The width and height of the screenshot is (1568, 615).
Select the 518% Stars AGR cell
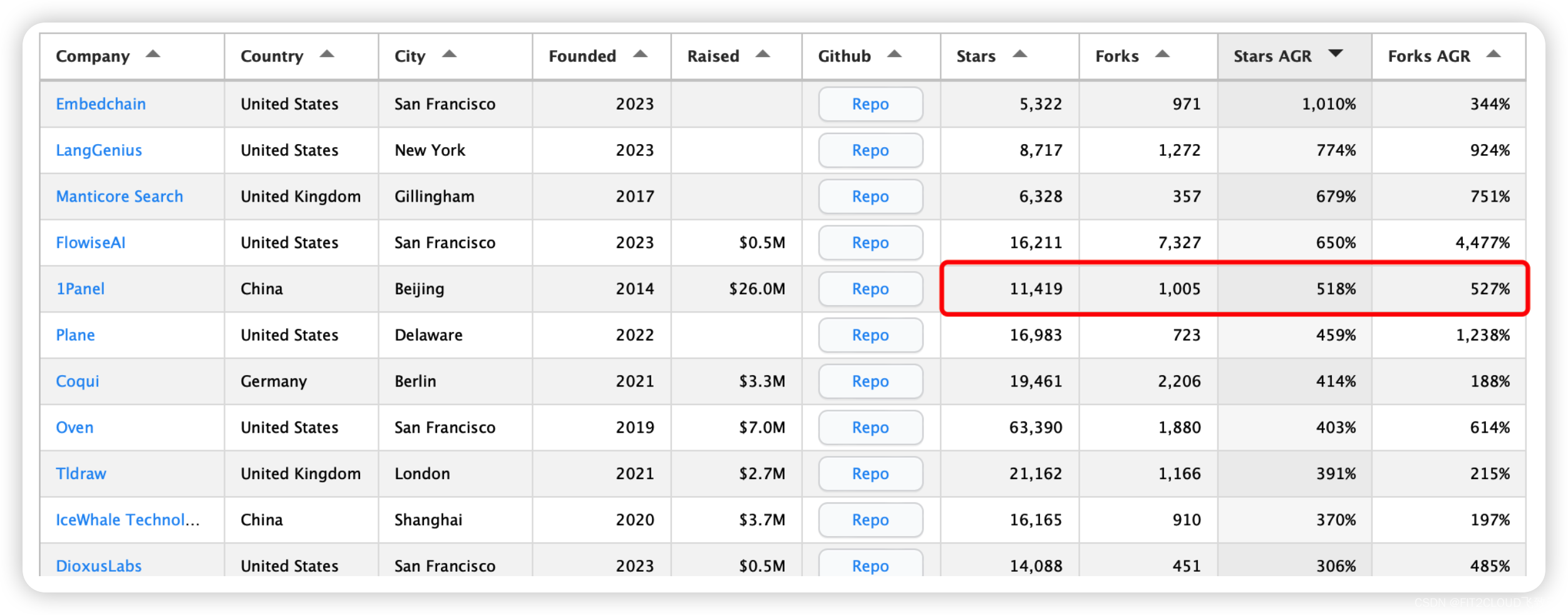click(x=1294, y=289)
